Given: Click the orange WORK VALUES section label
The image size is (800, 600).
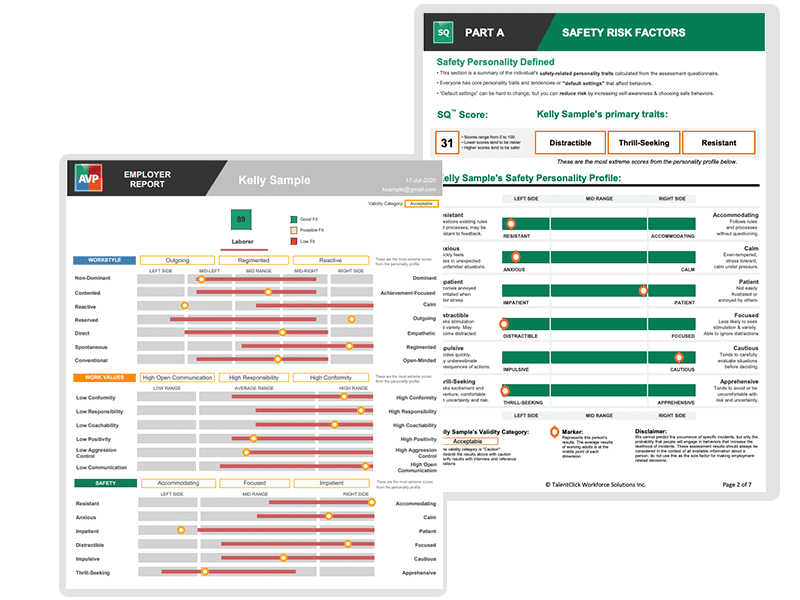Looking at the screenshot, I should coord(105,378).
